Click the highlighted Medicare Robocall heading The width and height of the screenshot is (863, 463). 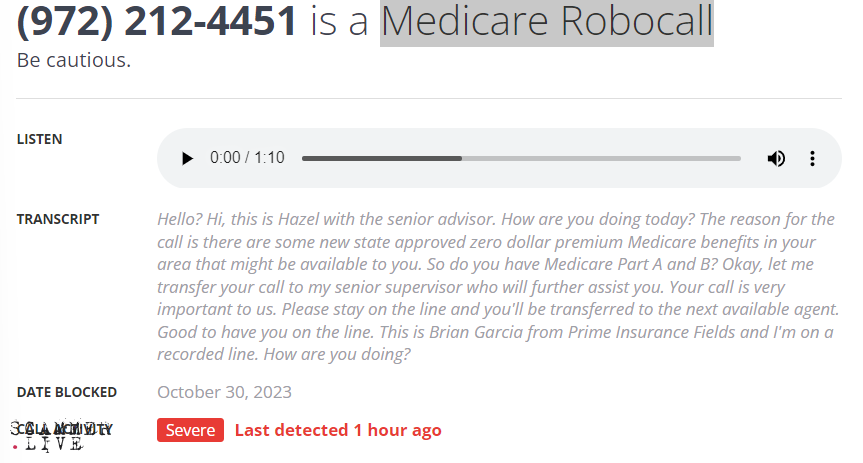click(x=546, y=21)
